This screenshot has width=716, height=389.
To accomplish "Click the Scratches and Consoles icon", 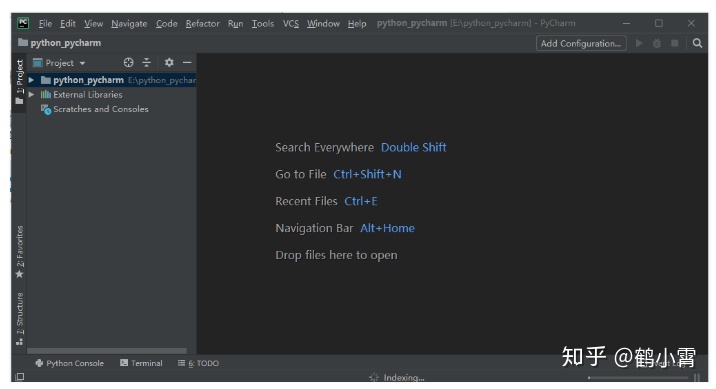I will 46,109.
